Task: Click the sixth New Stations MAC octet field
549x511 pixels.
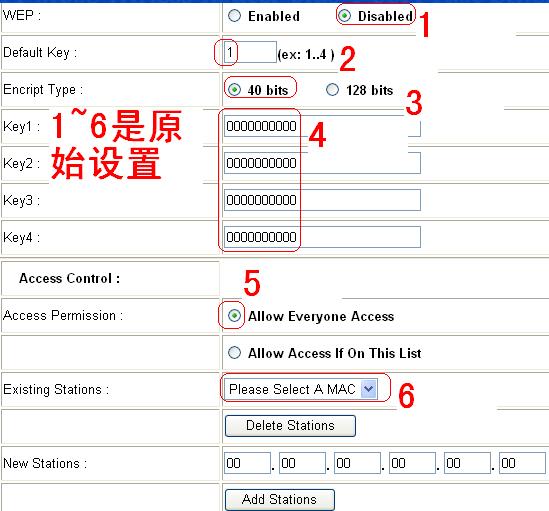Action: [522, 463]
